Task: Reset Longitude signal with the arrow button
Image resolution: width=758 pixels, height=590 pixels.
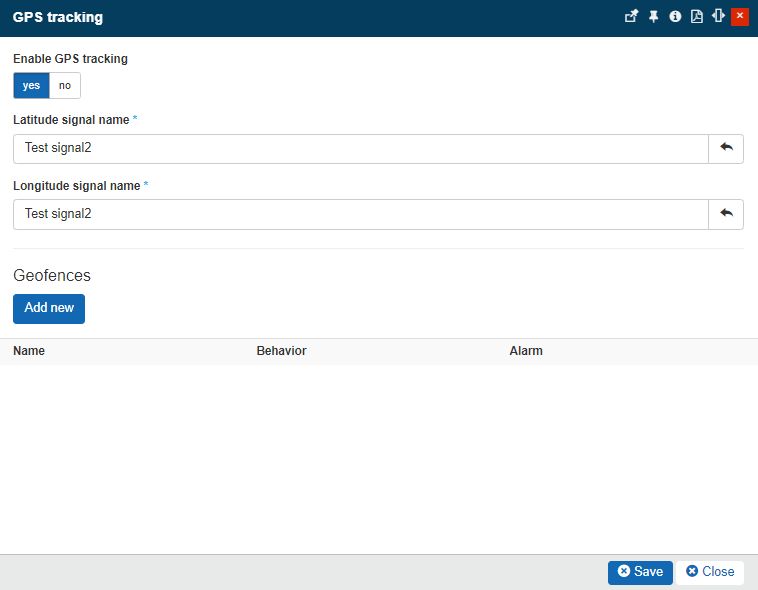Action: pyautogui.click(x=726, y=214)
